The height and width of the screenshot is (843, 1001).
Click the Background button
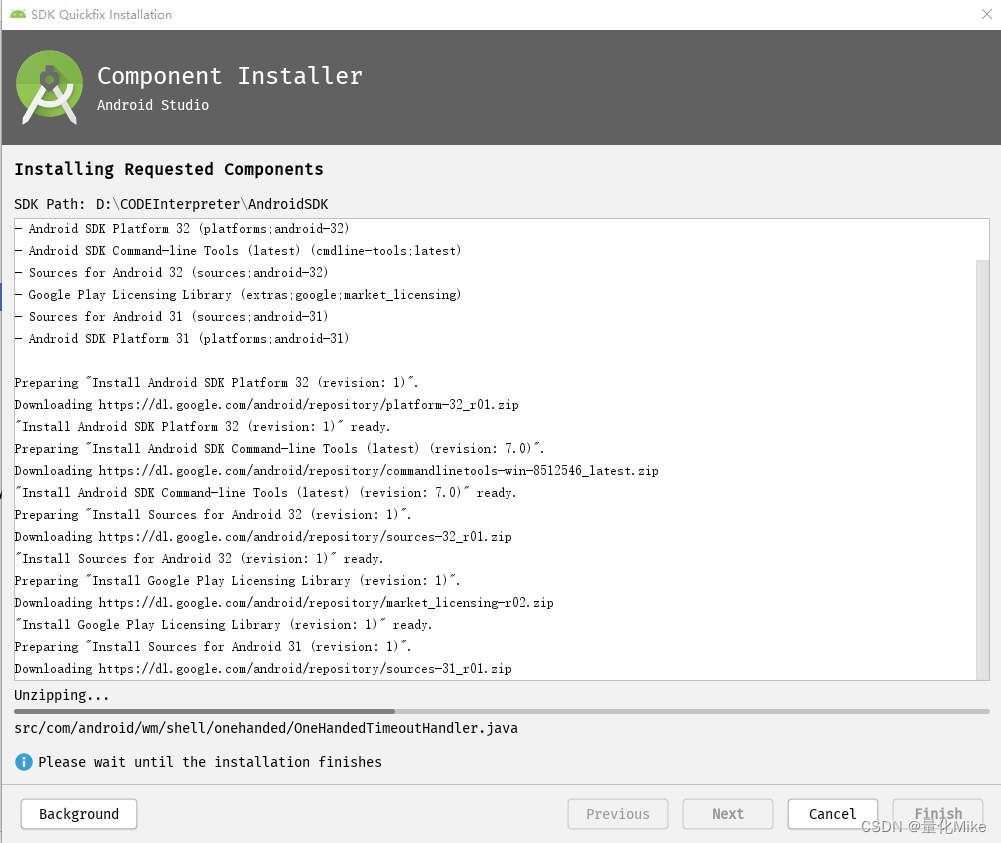click(x=78, y=814)
